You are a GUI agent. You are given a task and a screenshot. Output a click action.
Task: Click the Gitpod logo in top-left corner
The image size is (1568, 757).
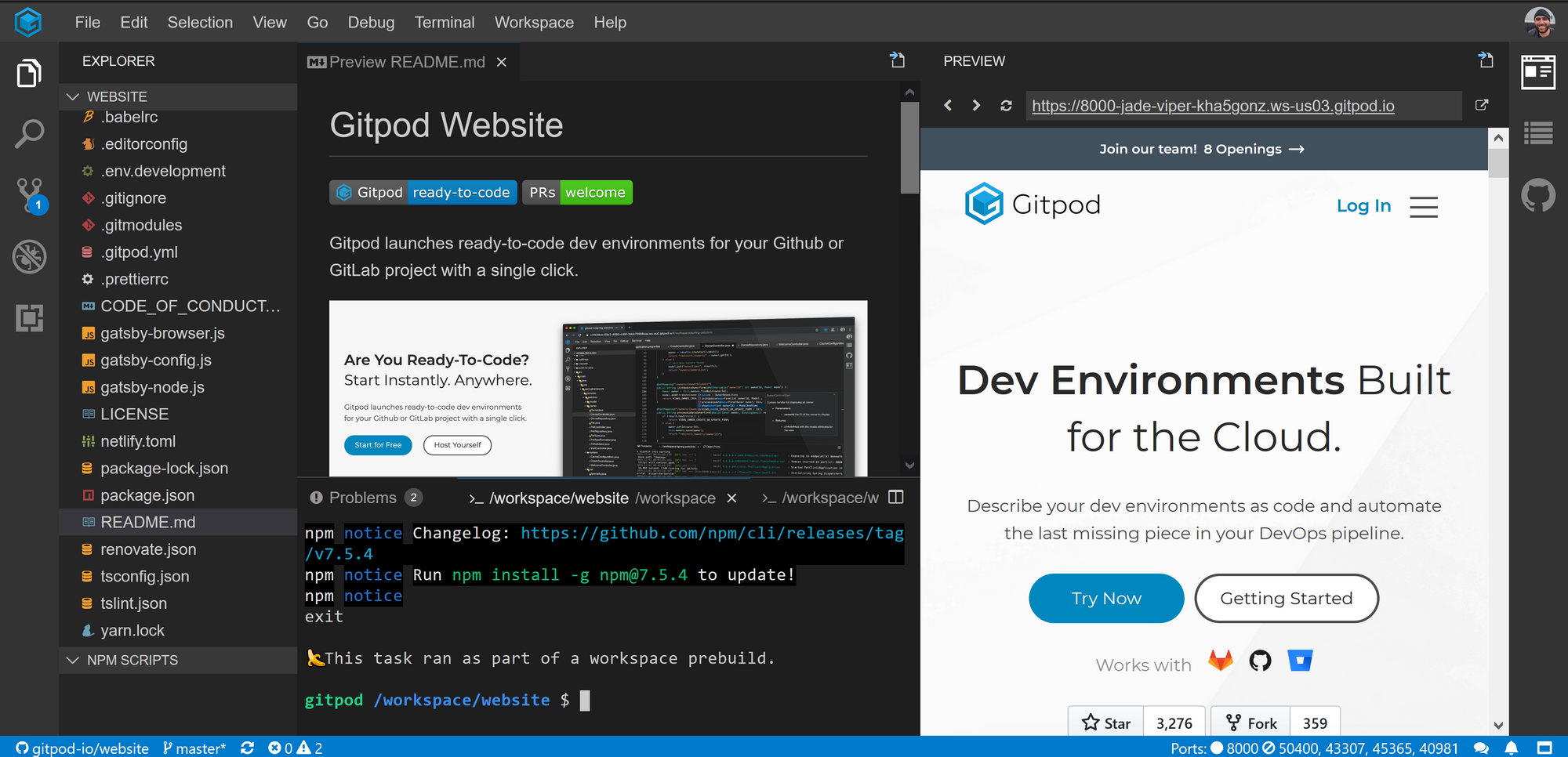(28, 22)
